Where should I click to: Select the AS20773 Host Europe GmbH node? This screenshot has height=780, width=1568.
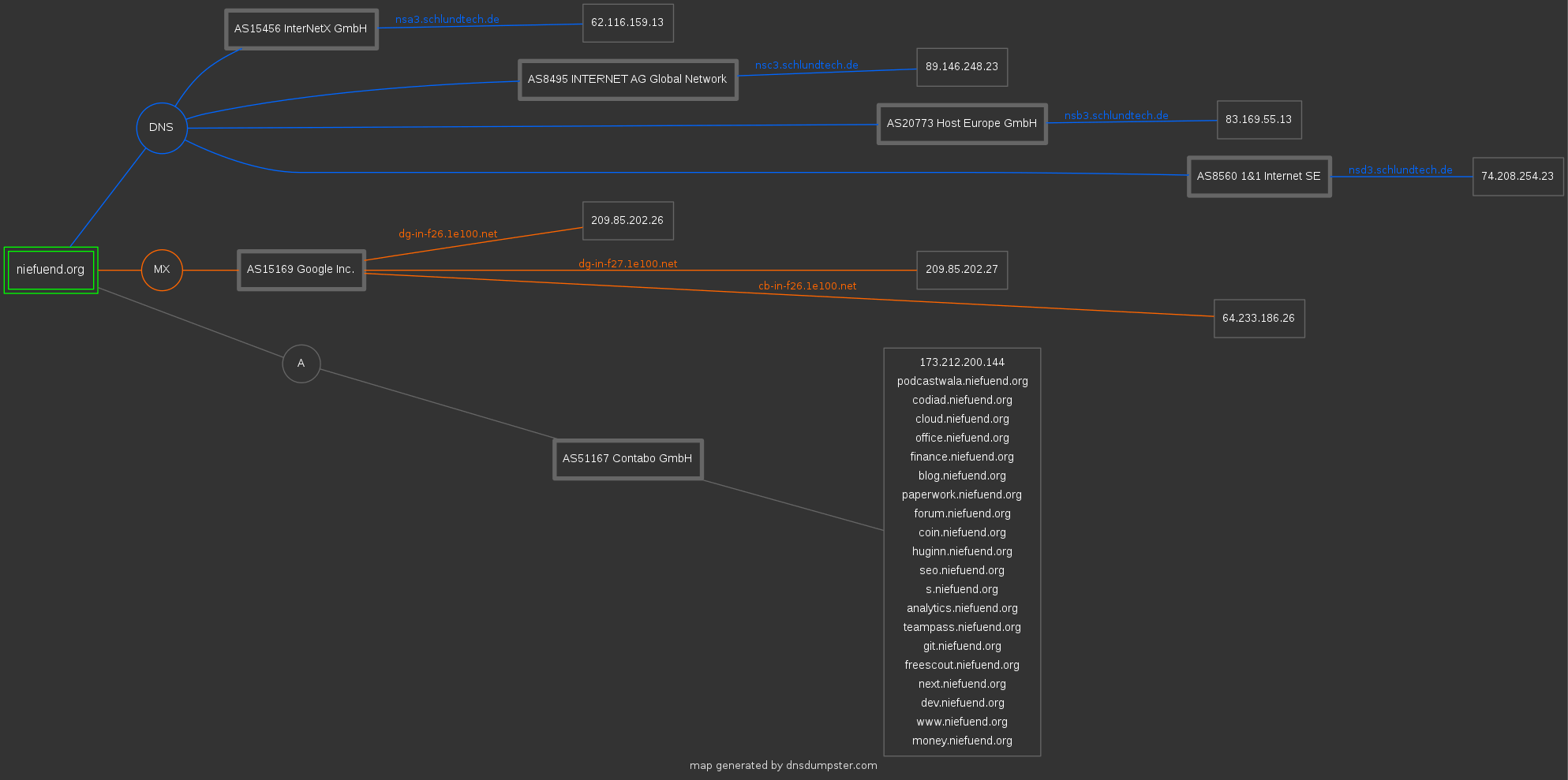(x=962, y=124)
